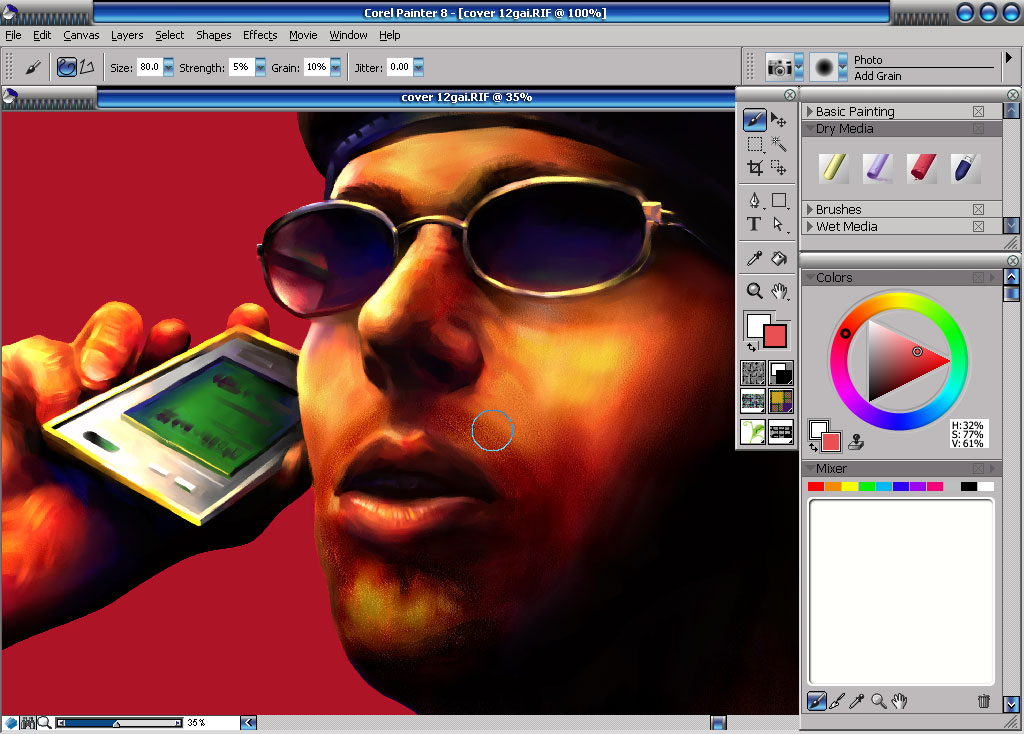Open the Canvas menu
This screenshot has height=734, width=1024.
[81, 35]
